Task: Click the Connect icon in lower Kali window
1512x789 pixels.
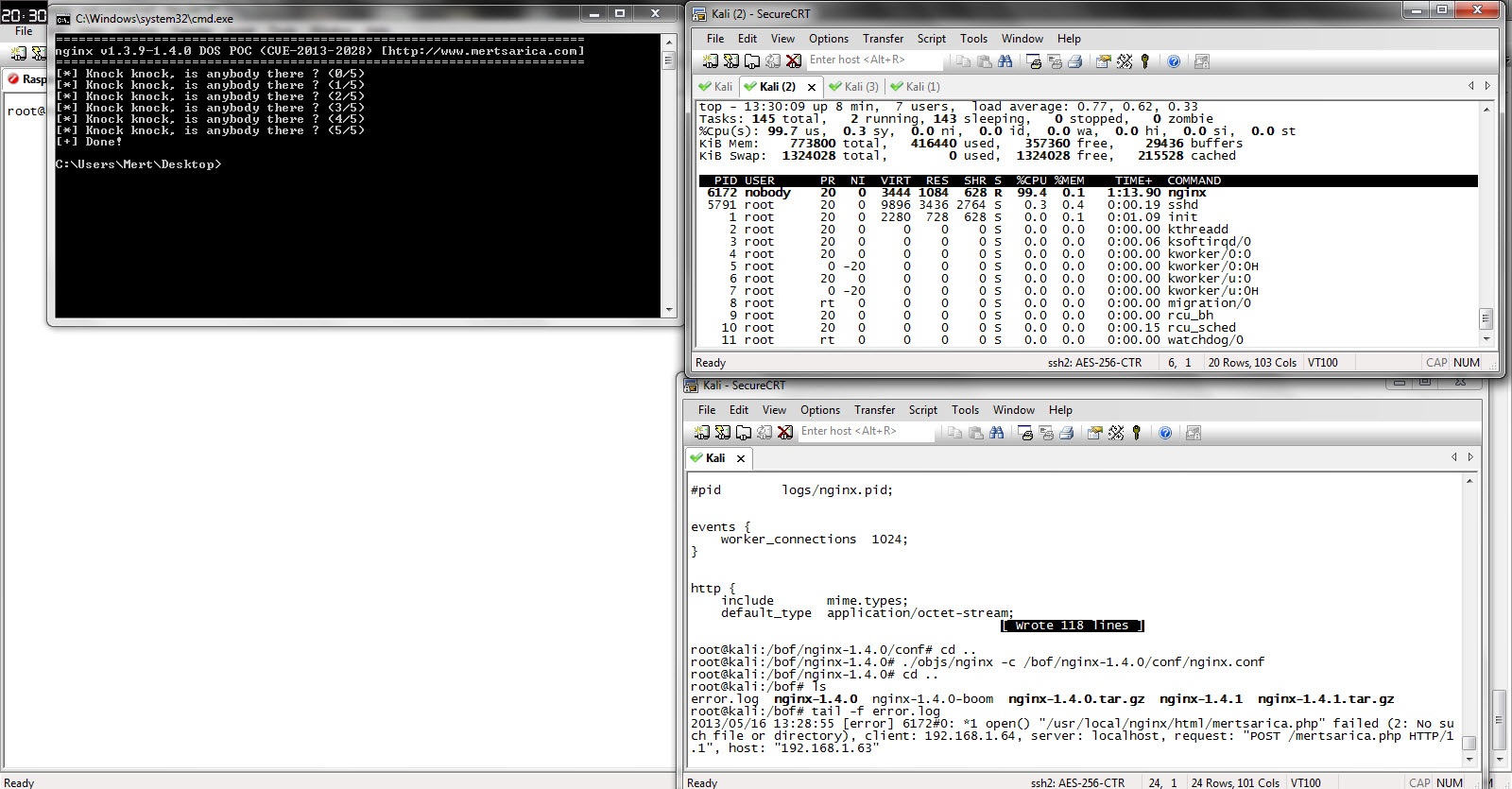Action: tap(701, 432)
